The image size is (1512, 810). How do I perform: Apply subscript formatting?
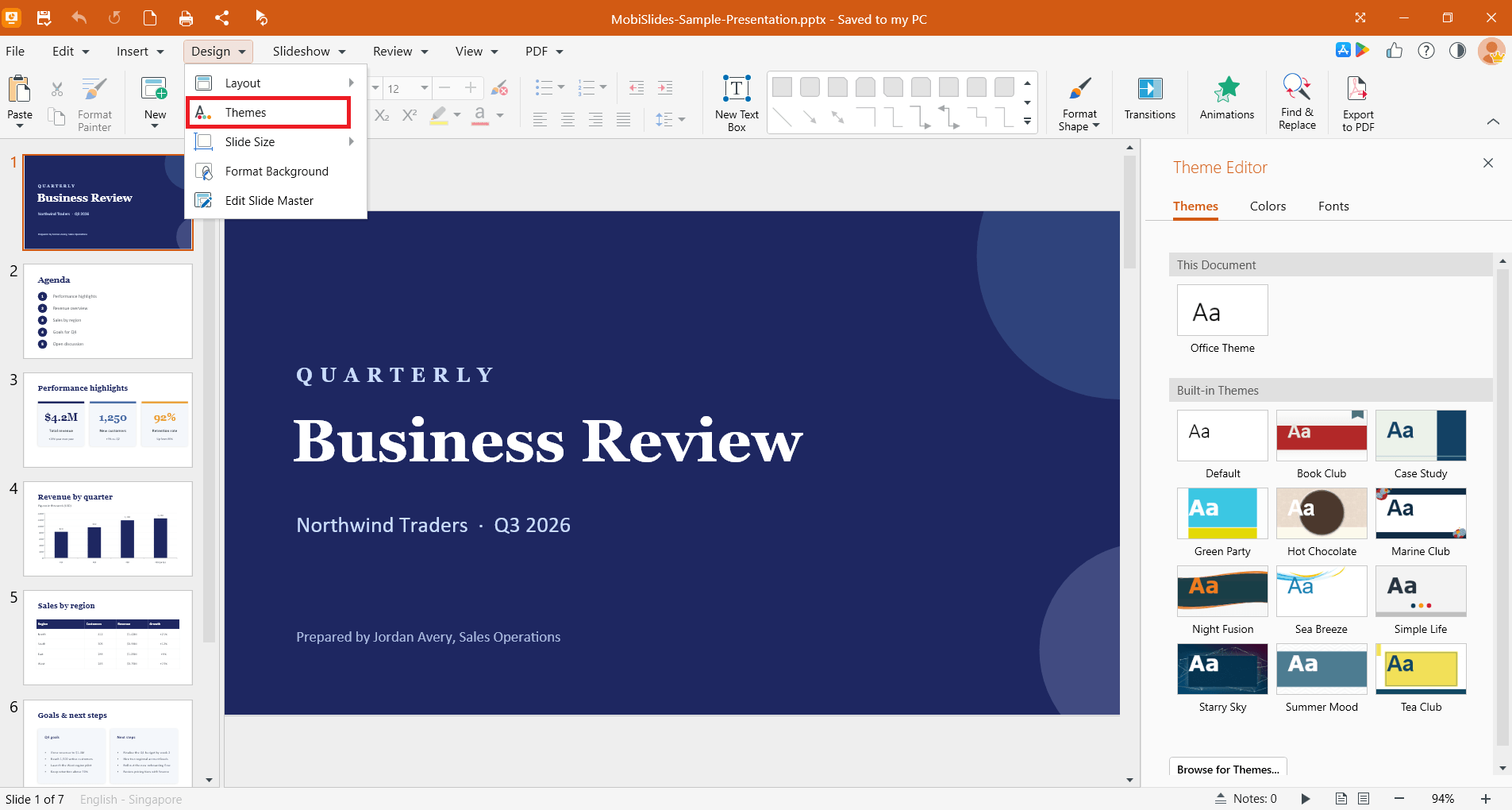click(x=382, y=115)
